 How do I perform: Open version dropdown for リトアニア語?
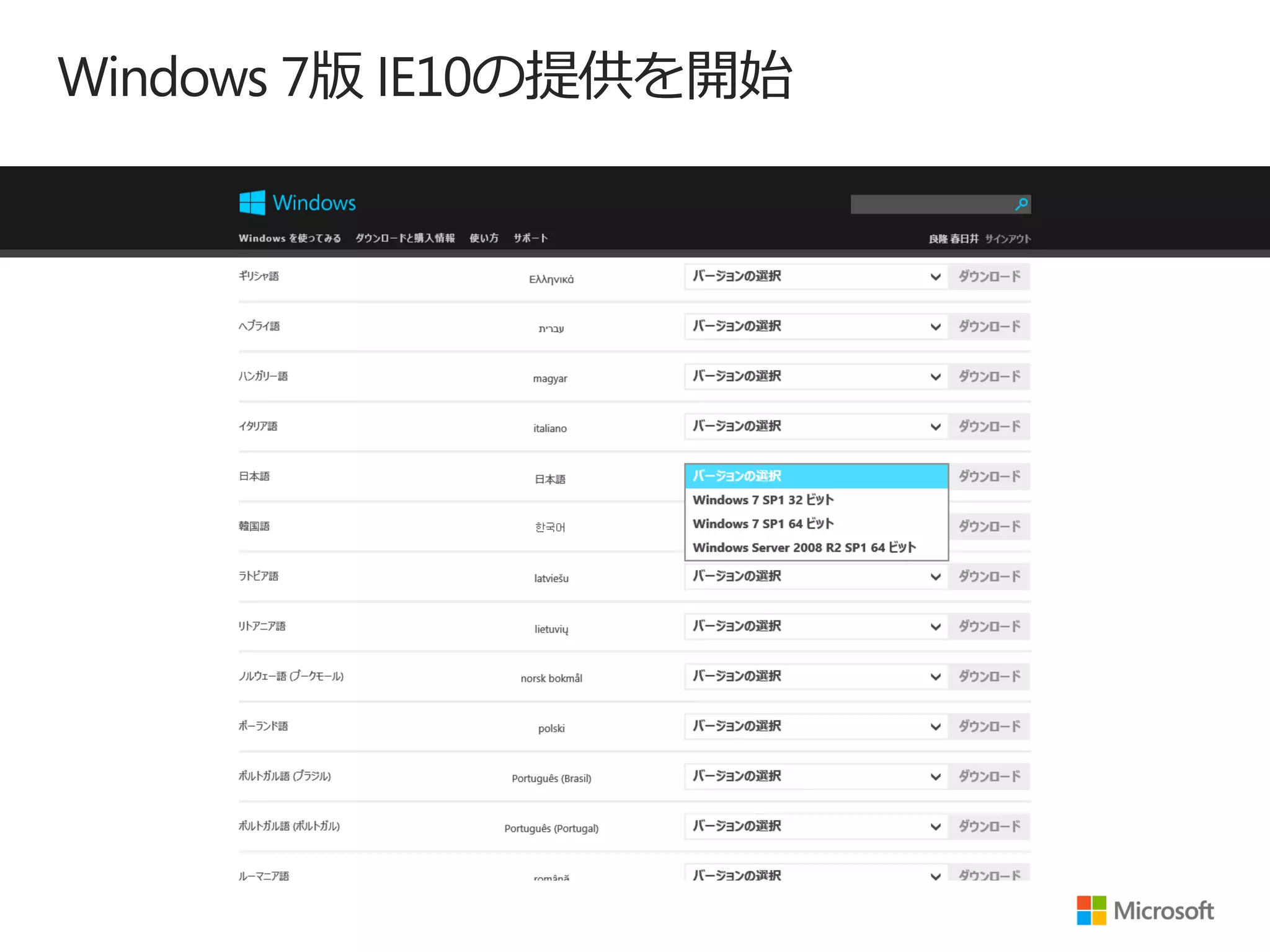click(816, 627)
